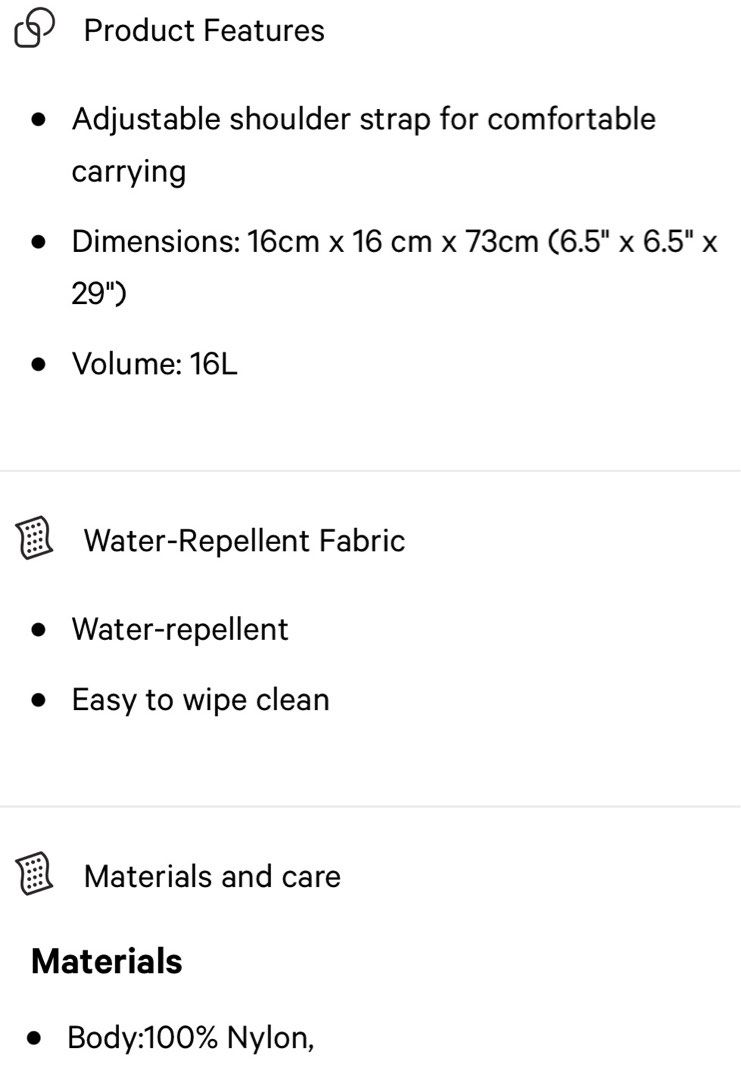Click the Water-Repellent Fabric swatch icon
Image resolution: width=741 pixels, height=1080 pixels.
pos(34,538)
